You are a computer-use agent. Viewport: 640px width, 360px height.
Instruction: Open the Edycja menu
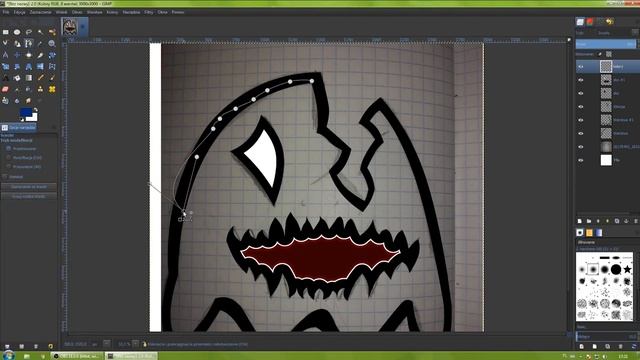[19, 12]
